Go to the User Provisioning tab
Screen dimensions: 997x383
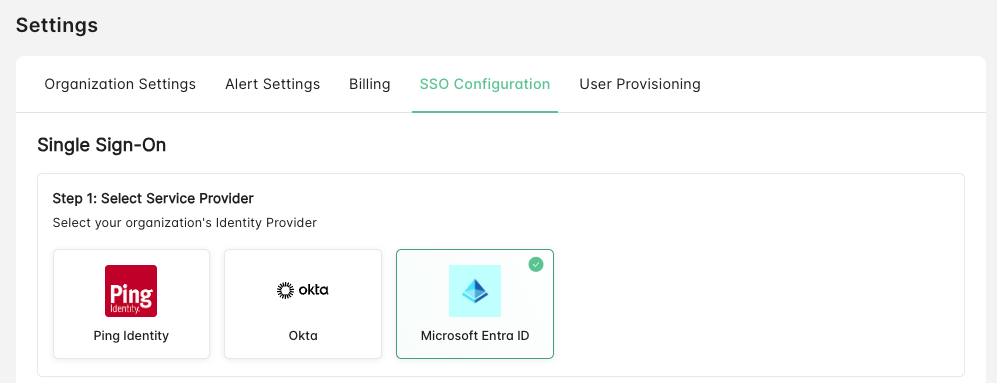[640, 84]
